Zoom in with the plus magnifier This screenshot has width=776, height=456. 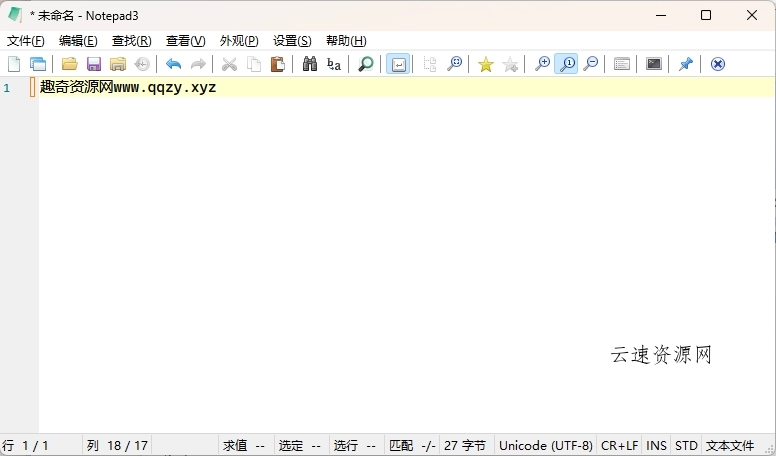[542, 64]
